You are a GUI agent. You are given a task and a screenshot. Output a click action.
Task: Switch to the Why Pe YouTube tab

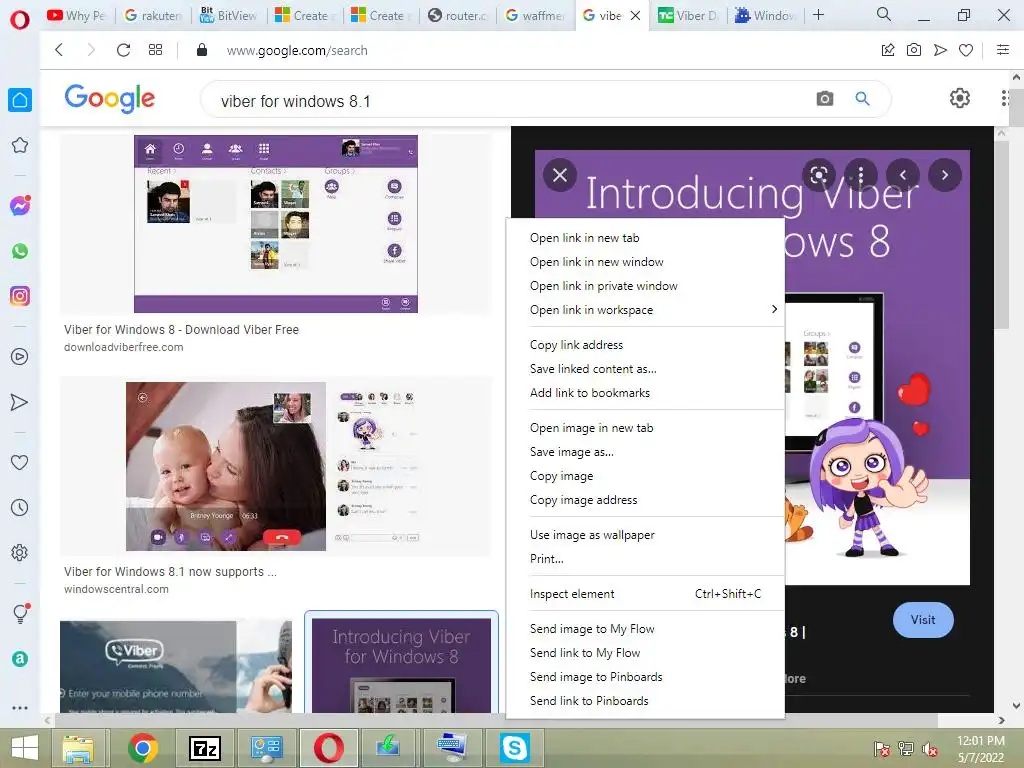76,15
